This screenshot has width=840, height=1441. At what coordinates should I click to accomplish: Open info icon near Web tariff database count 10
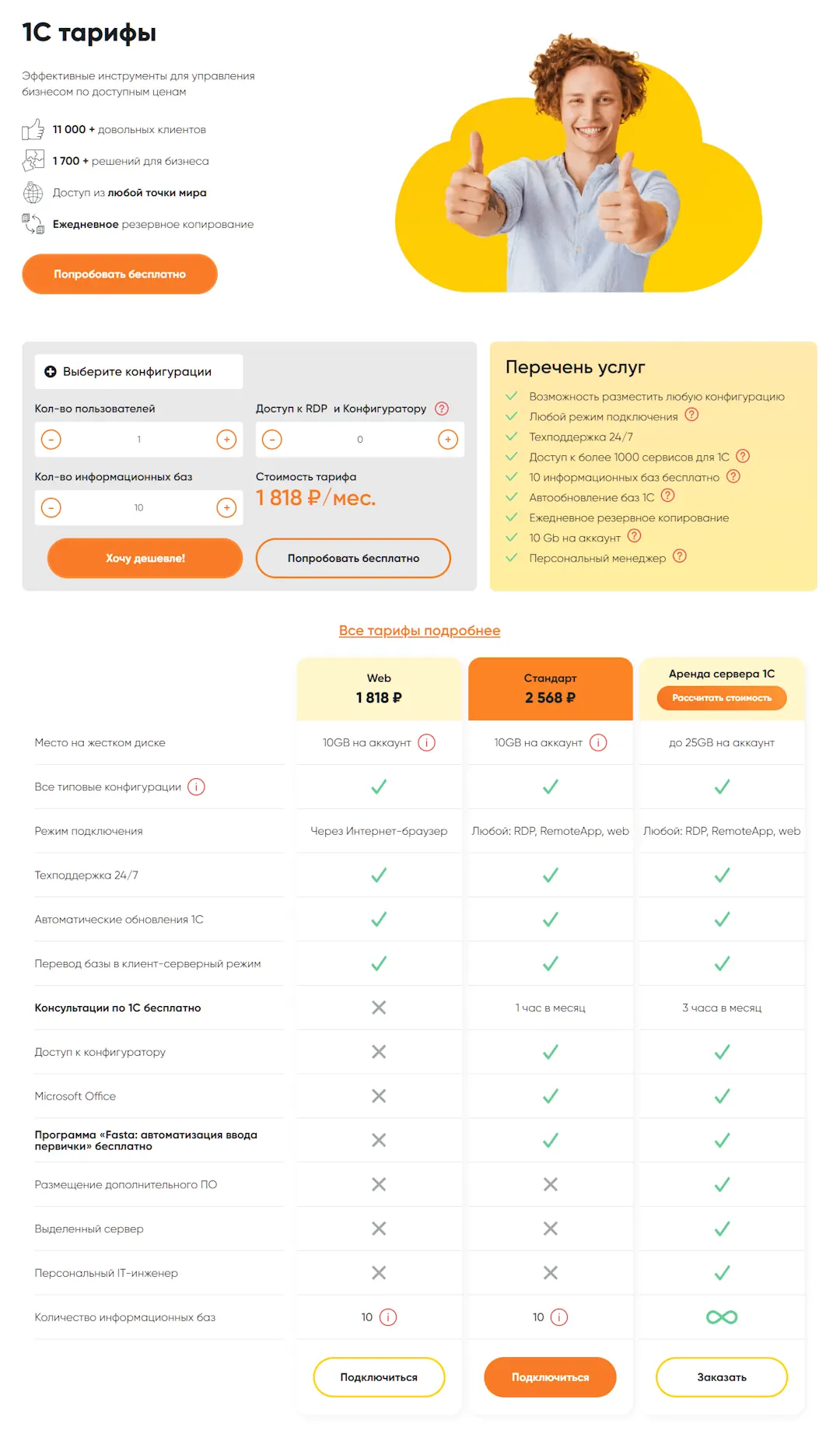388,1317
